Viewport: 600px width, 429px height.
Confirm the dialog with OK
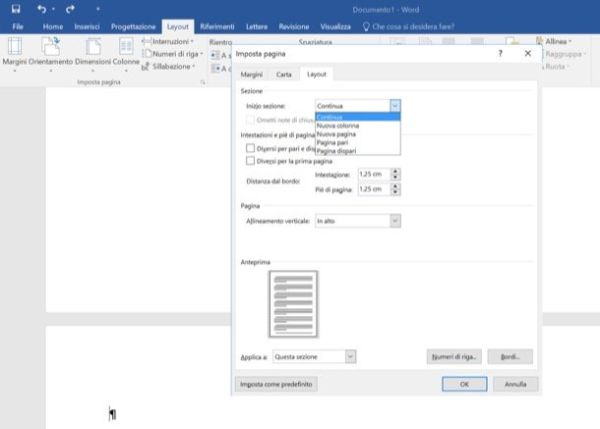pyautogui.click(x=465, y=384)
